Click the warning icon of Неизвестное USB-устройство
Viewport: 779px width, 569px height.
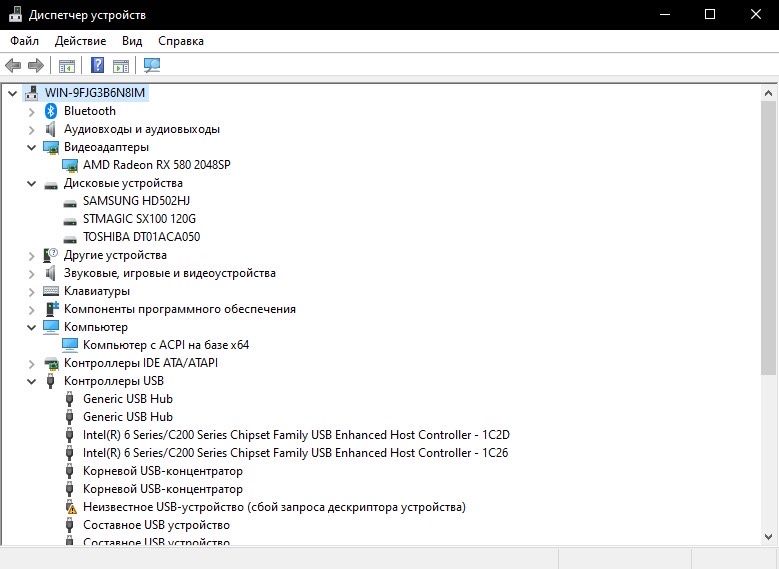(x=70, y=507)
